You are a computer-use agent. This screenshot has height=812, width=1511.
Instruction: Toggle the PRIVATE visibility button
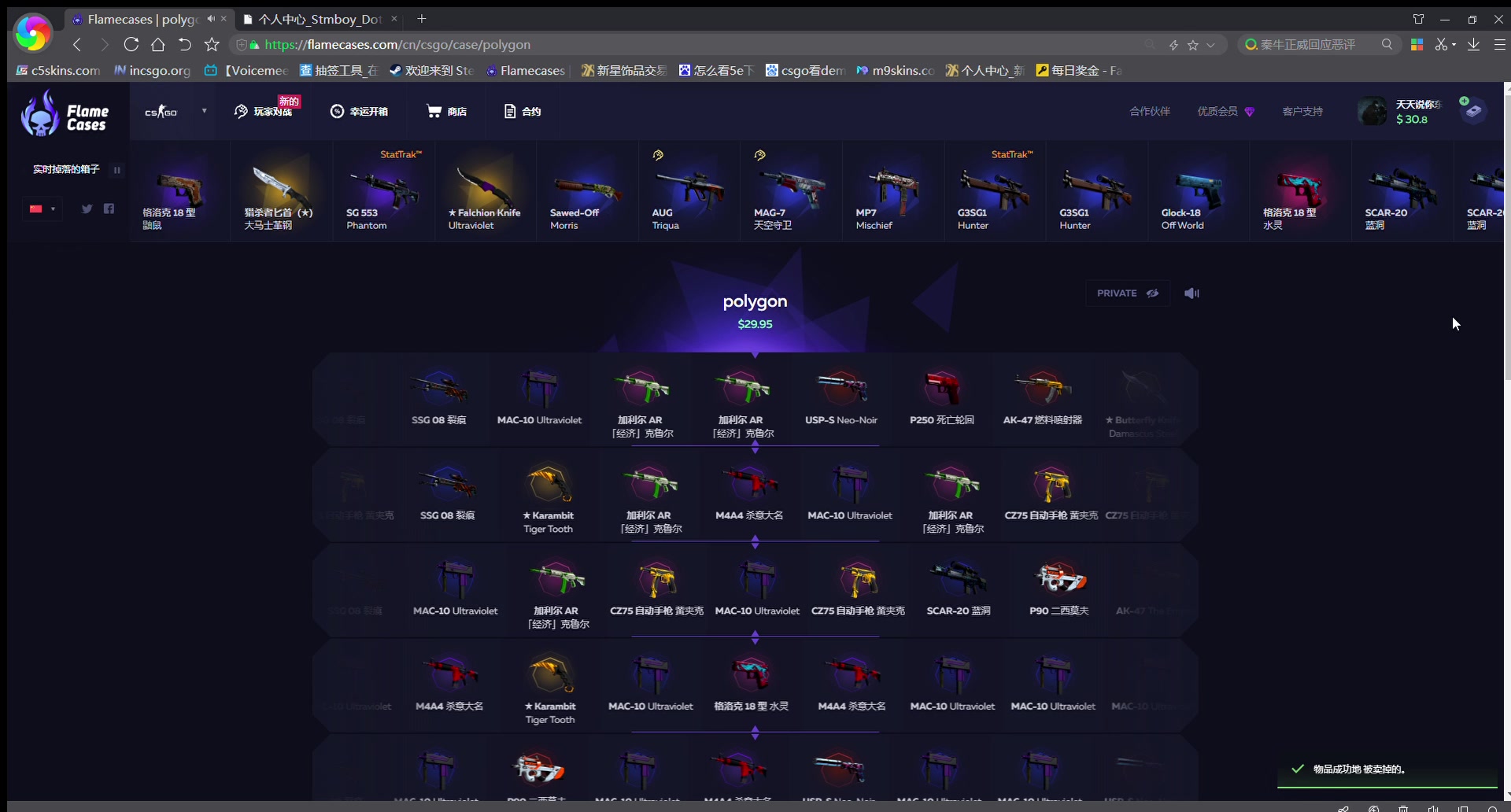point(1128,293)
